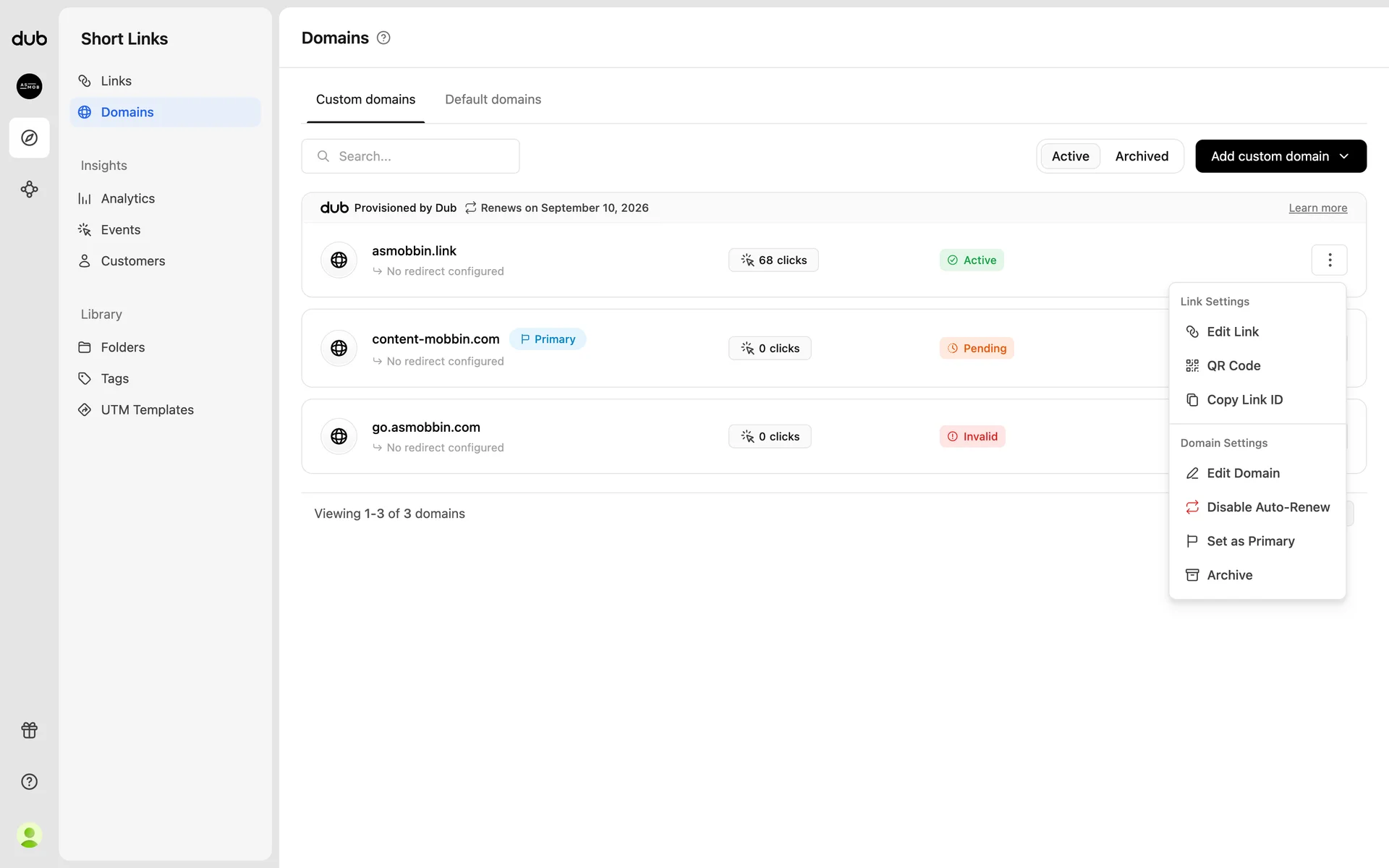Switch to the Default domains tab
Image resolution: width=1389 pixels, height=868 pixels.
click(493, 99)
